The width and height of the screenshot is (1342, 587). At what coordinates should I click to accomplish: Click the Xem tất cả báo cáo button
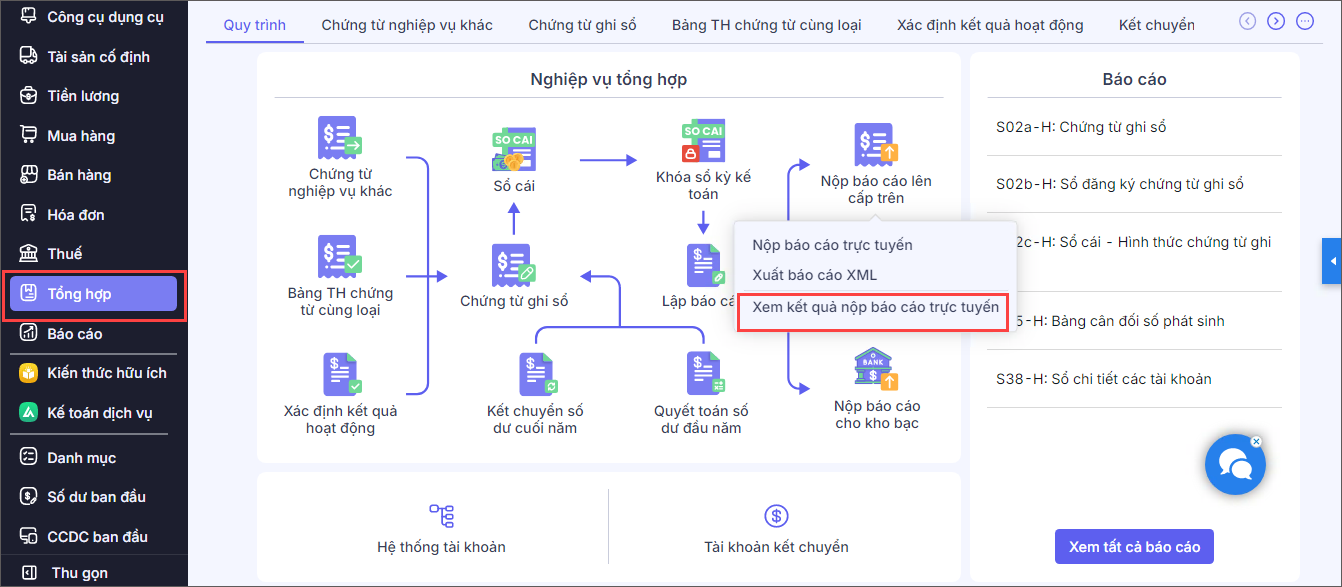(x=1134, y=547)
